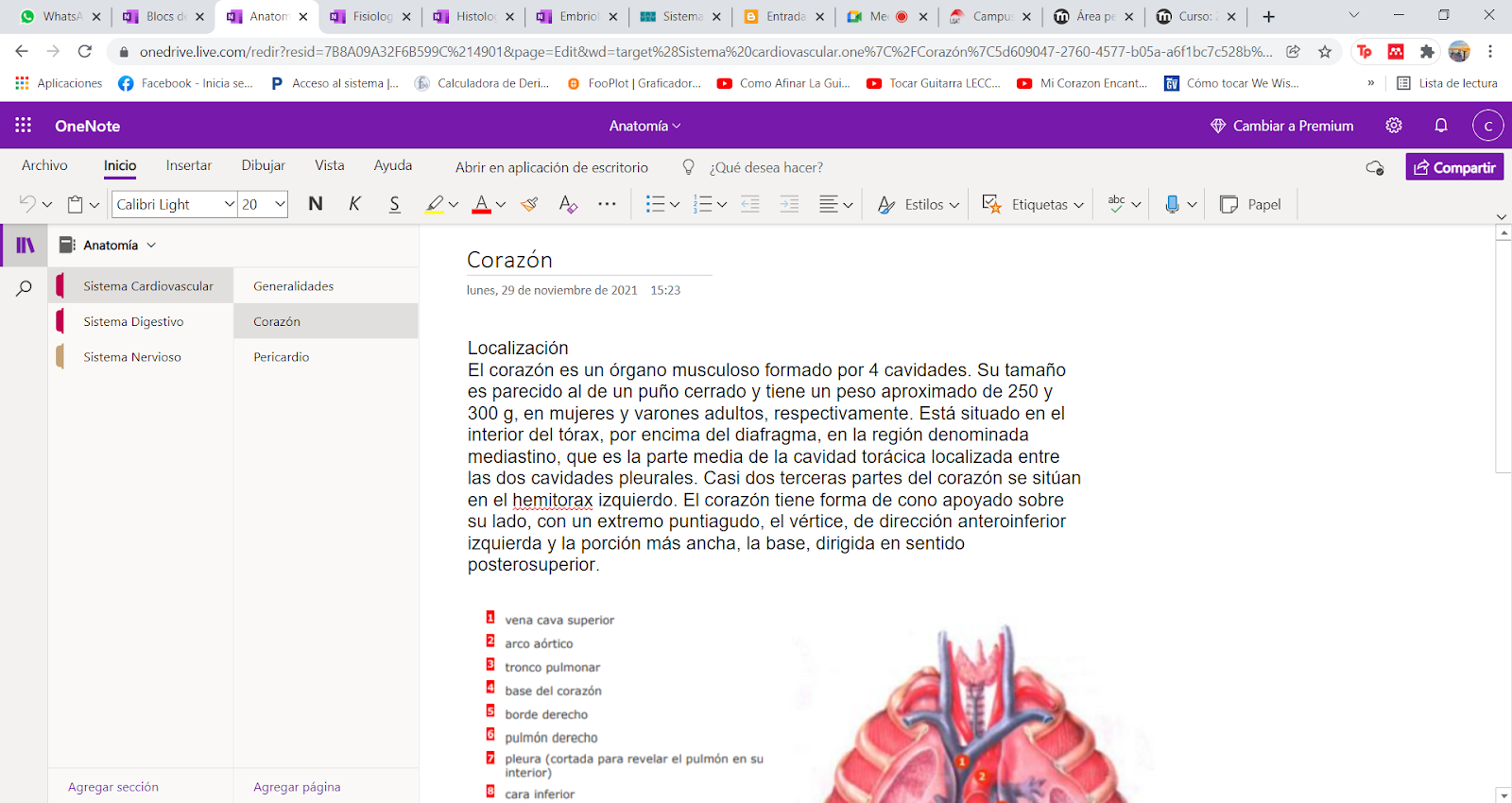The image size is (1512, 803).
Task: Show the notebooks list in the left sidebar
Action: tap(25, 246)
